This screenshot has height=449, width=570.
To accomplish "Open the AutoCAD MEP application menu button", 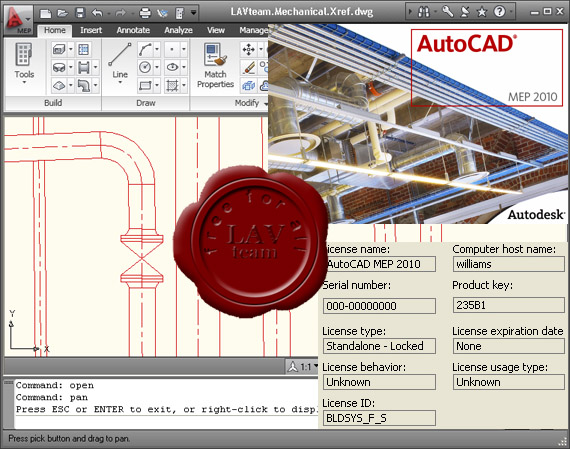I will tap(18, 20).
